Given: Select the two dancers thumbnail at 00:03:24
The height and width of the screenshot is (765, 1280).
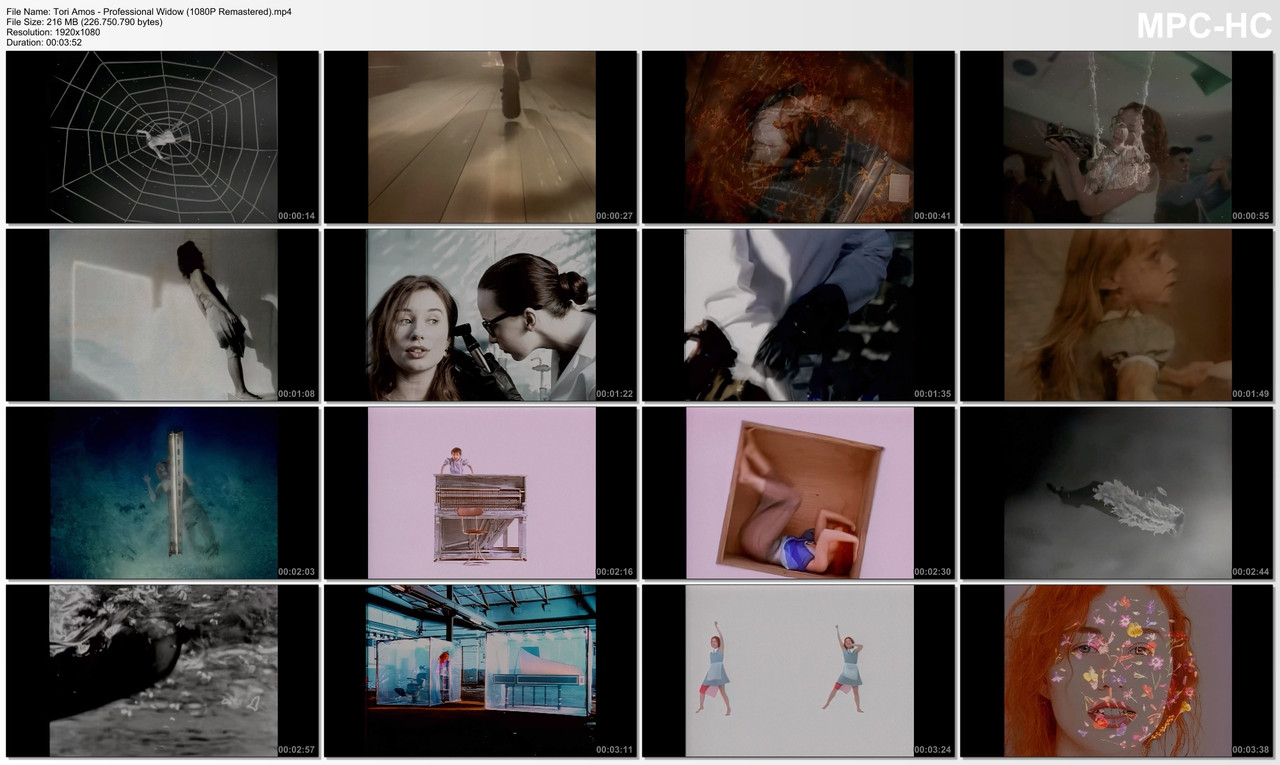Looking at the screenshot, I should [798, 671].
